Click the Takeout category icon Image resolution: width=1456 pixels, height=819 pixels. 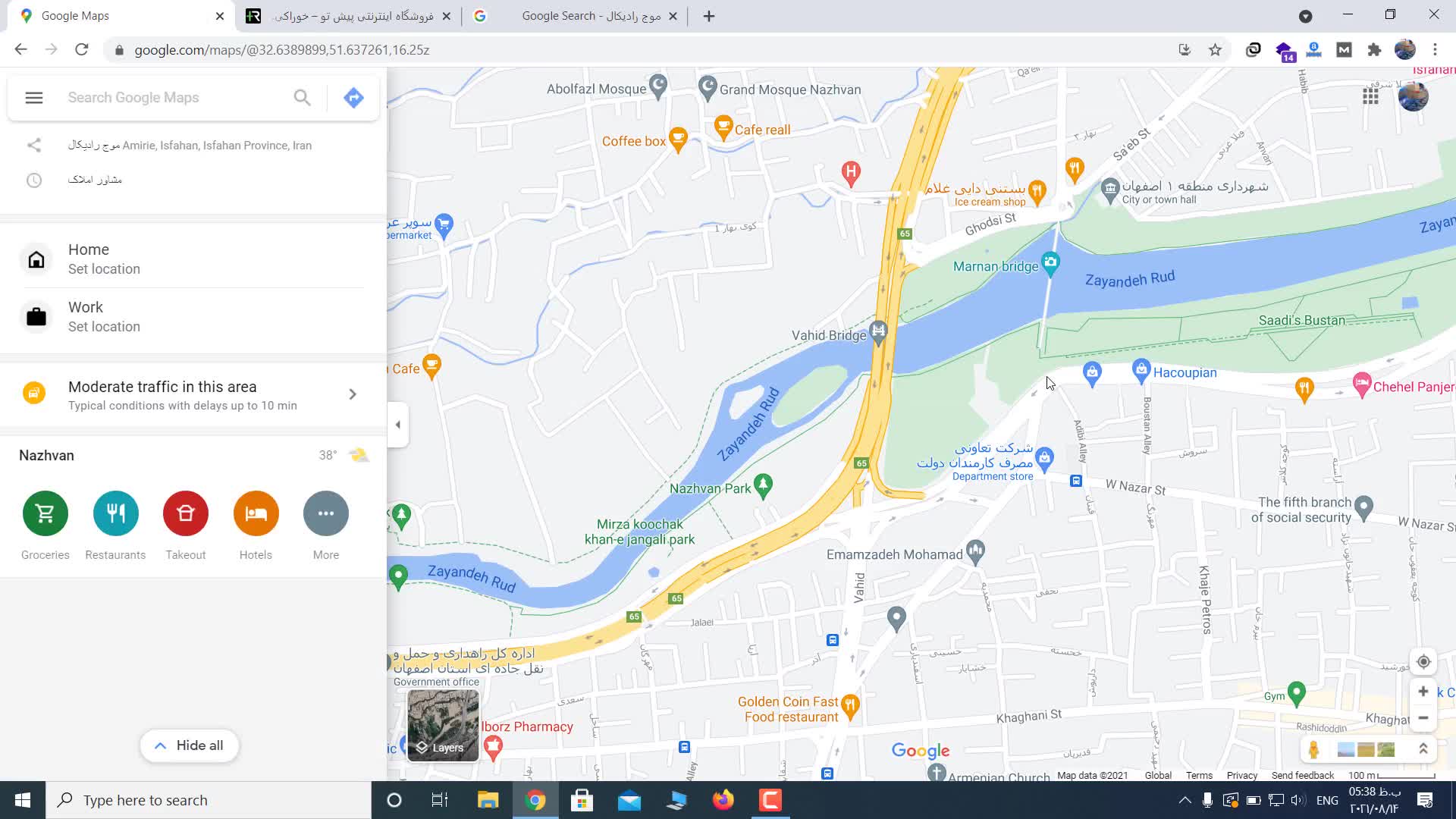186,513
